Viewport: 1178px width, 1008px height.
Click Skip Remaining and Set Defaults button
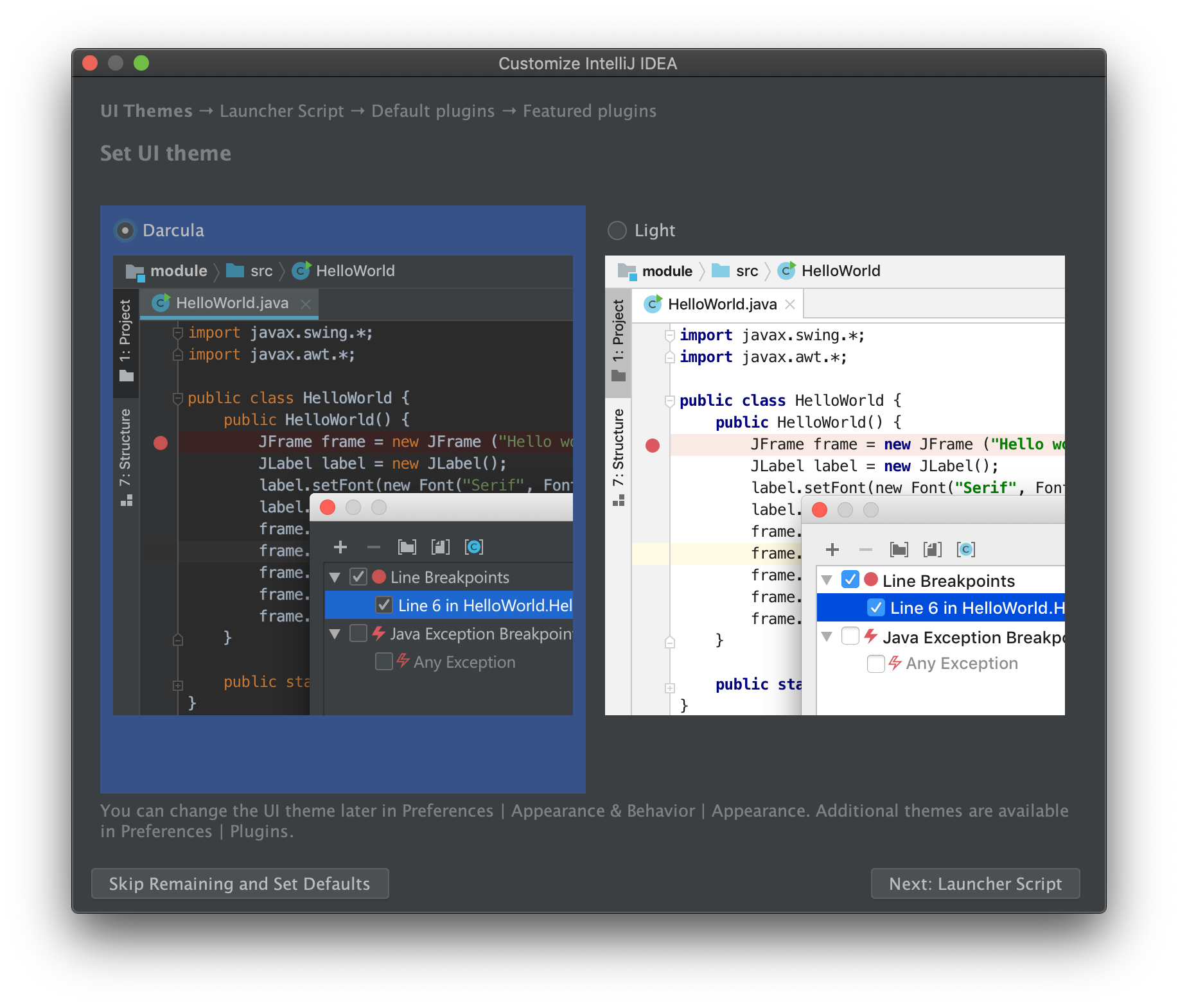pos(240,884)
